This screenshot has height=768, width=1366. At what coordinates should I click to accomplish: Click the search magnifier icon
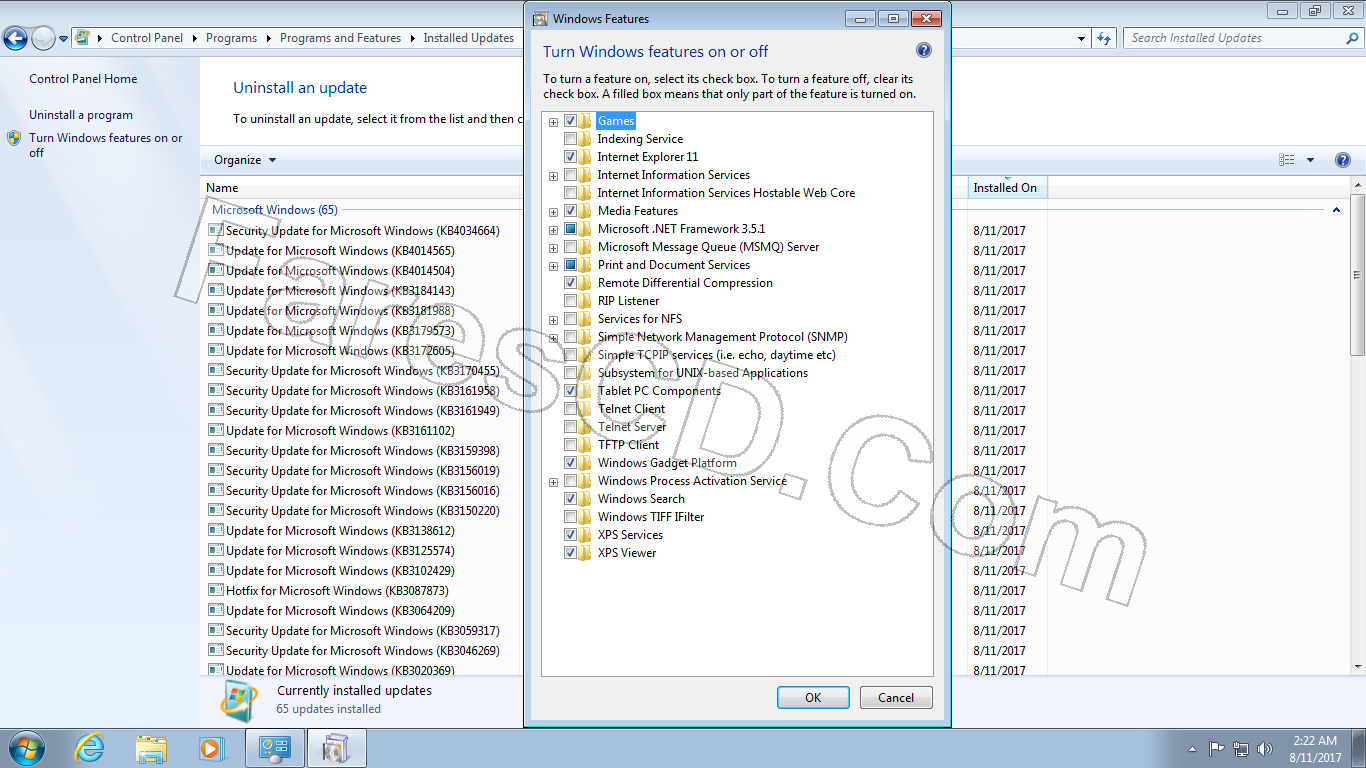coord(1351,38)
